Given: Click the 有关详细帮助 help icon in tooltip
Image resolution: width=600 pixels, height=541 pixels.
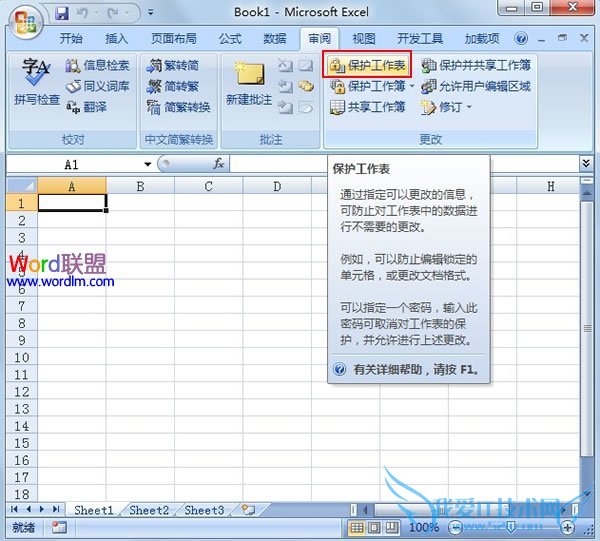Looking at the screenshot, I should tap(339, 369).
